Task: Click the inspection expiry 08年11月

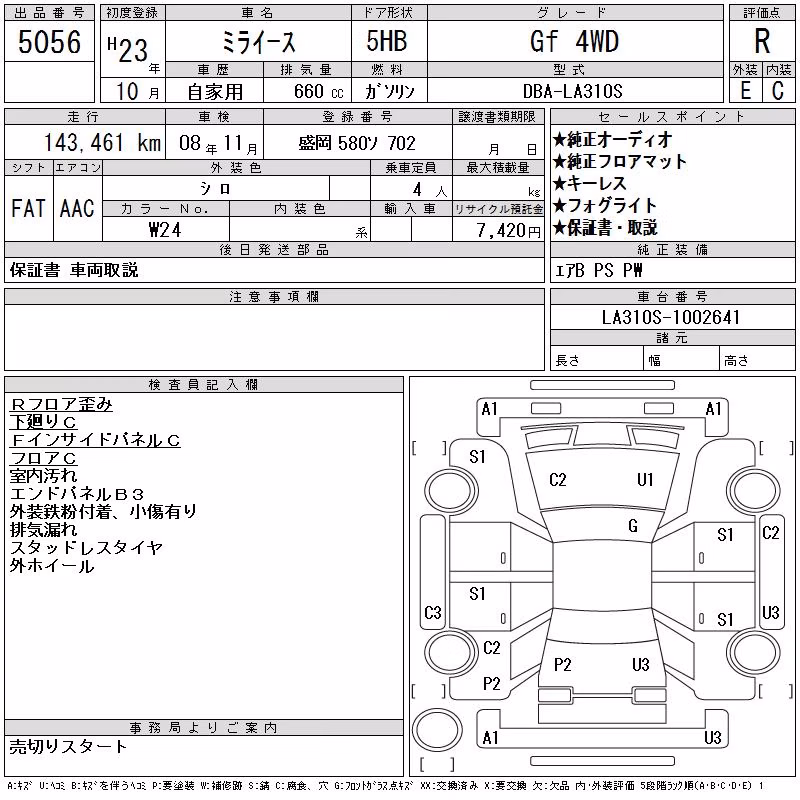Action: [x=218, y=143]
